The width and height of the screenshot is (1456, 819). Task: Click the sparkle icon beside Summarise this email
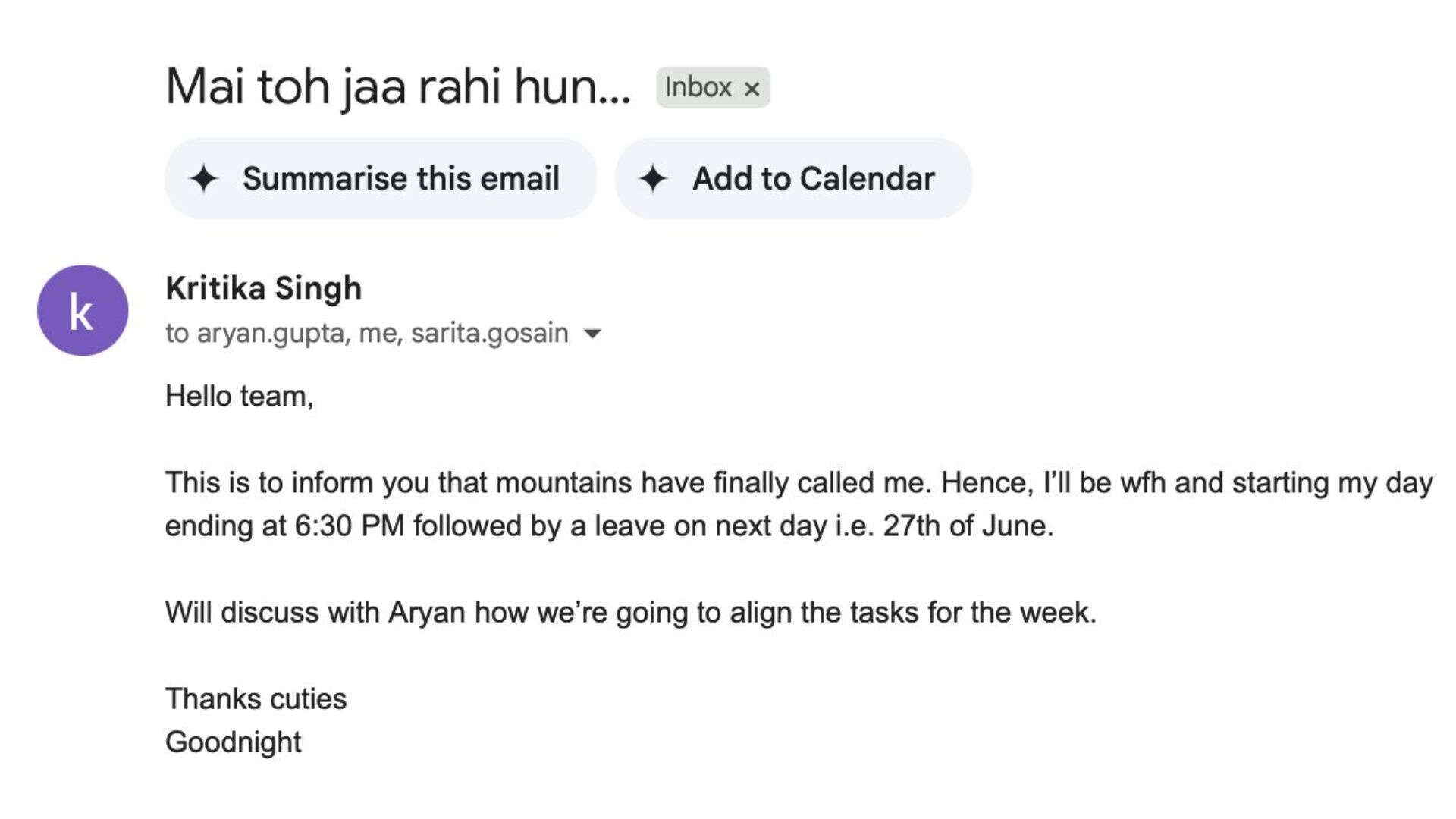point(203,179)
